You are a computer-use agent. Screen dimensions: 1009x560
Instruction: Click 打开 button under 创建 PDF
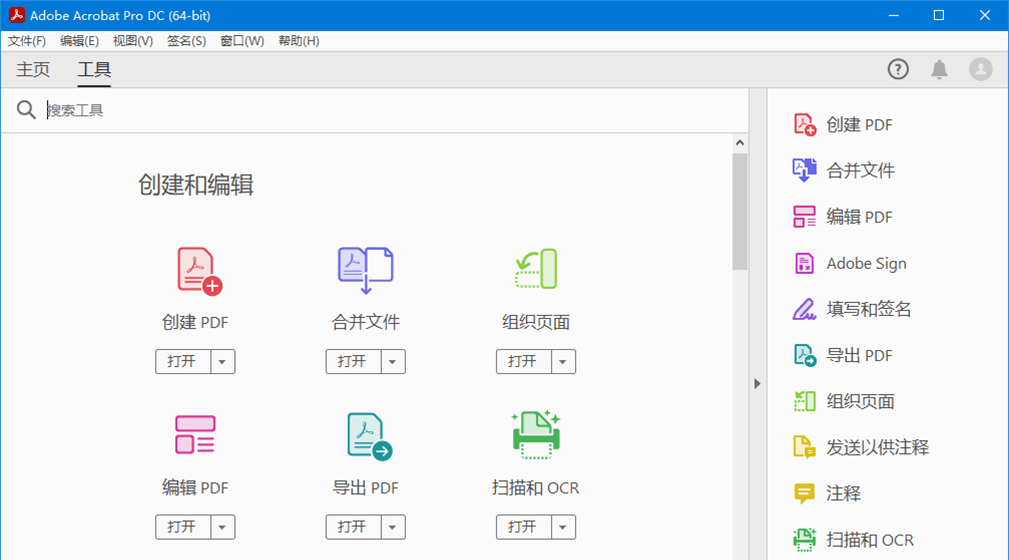coord(183,362)
